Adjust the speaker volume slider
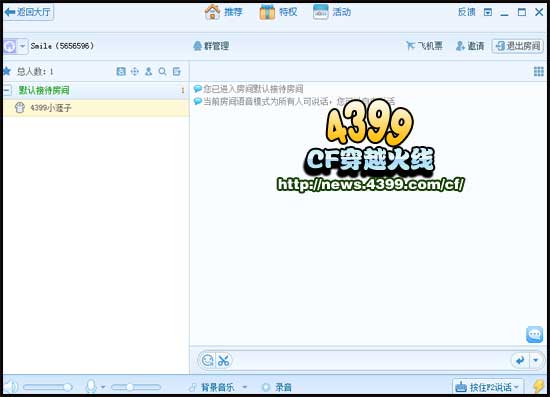The height and width of the screenshot is (397, 550). [48, 387]
